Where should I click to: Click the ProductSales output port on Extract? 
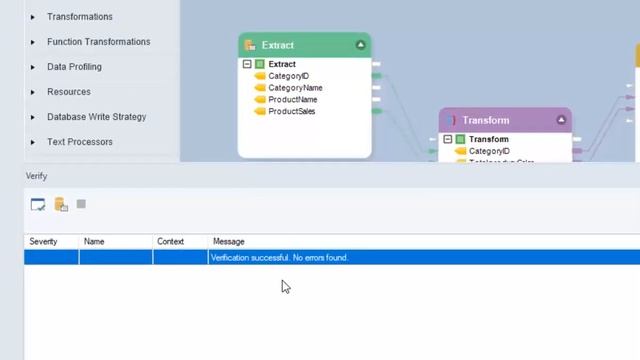[376, 111]
